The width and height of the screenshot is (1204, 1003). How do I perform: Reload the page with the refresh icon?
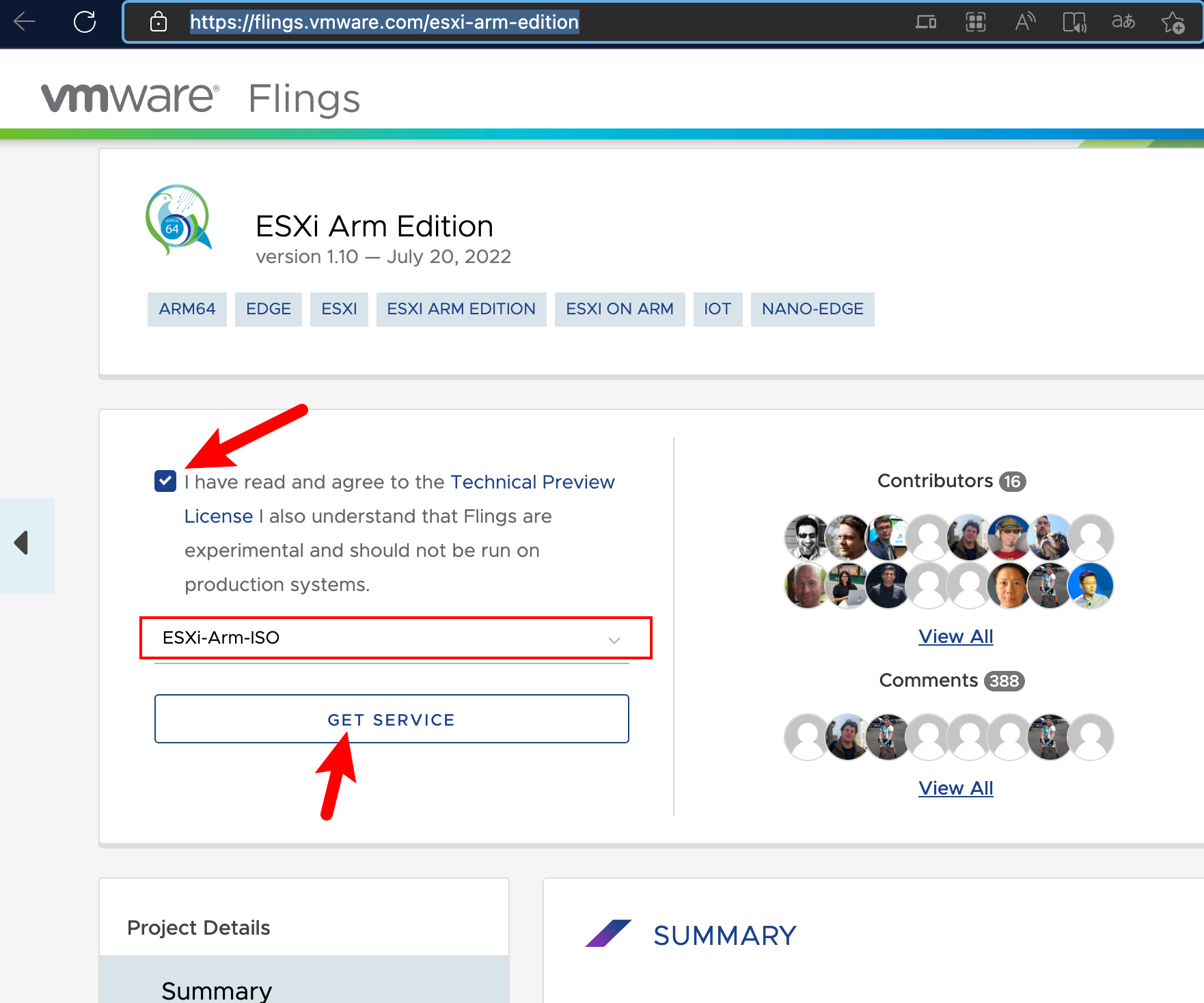[x=85, y=22]
